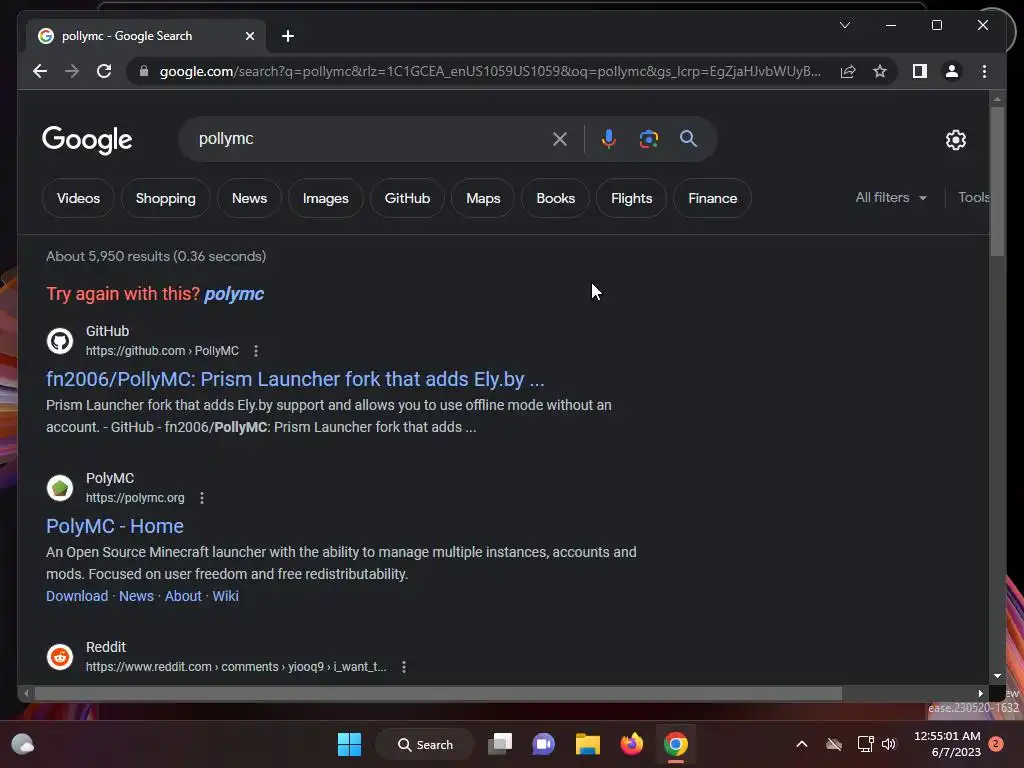Close the pollymc Google Search tab
Image resolution: width=1024 pixels, height=768 pixels.
pyautogui.click(x=249, y=36)
